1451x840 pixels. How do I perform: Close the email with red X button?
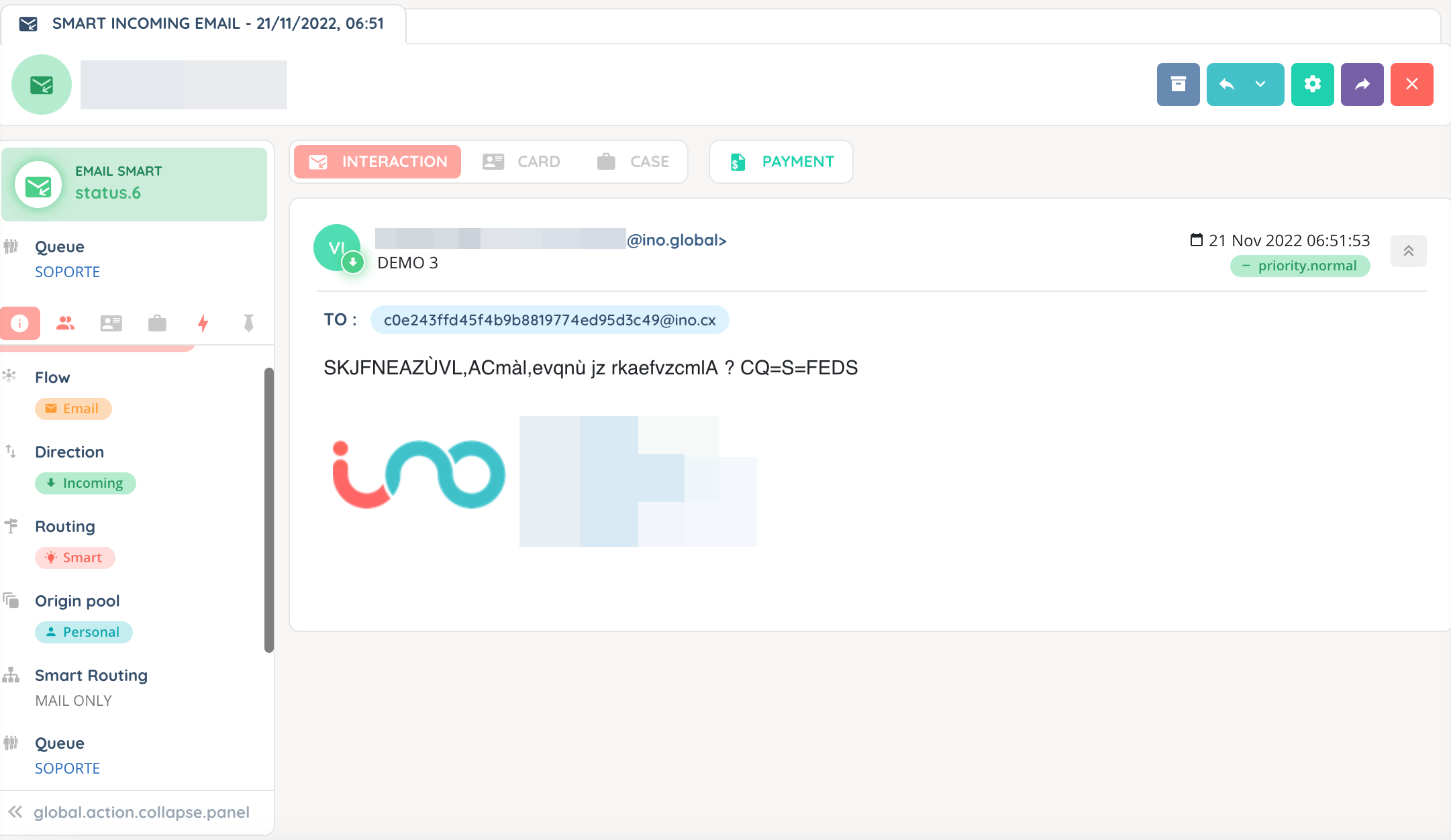[1411, 85]
